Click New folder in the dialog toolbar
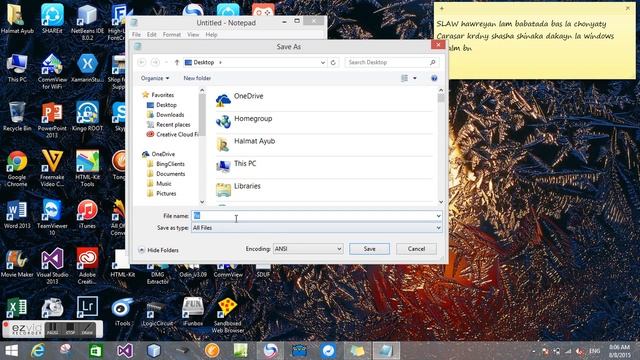 point(197,78)
